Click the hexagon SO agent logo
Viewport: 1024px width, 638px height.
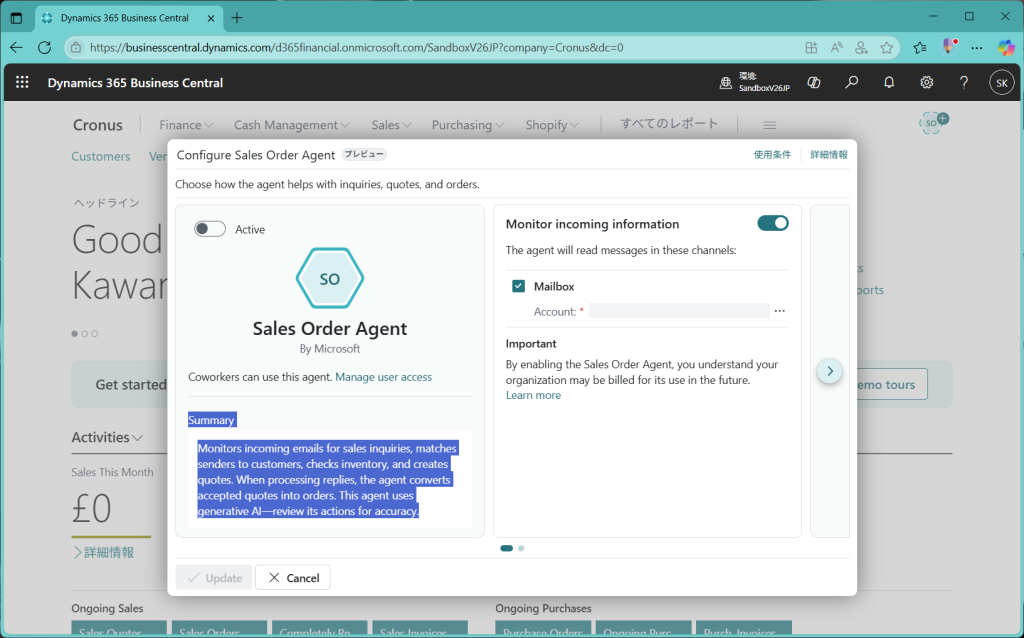330,278
